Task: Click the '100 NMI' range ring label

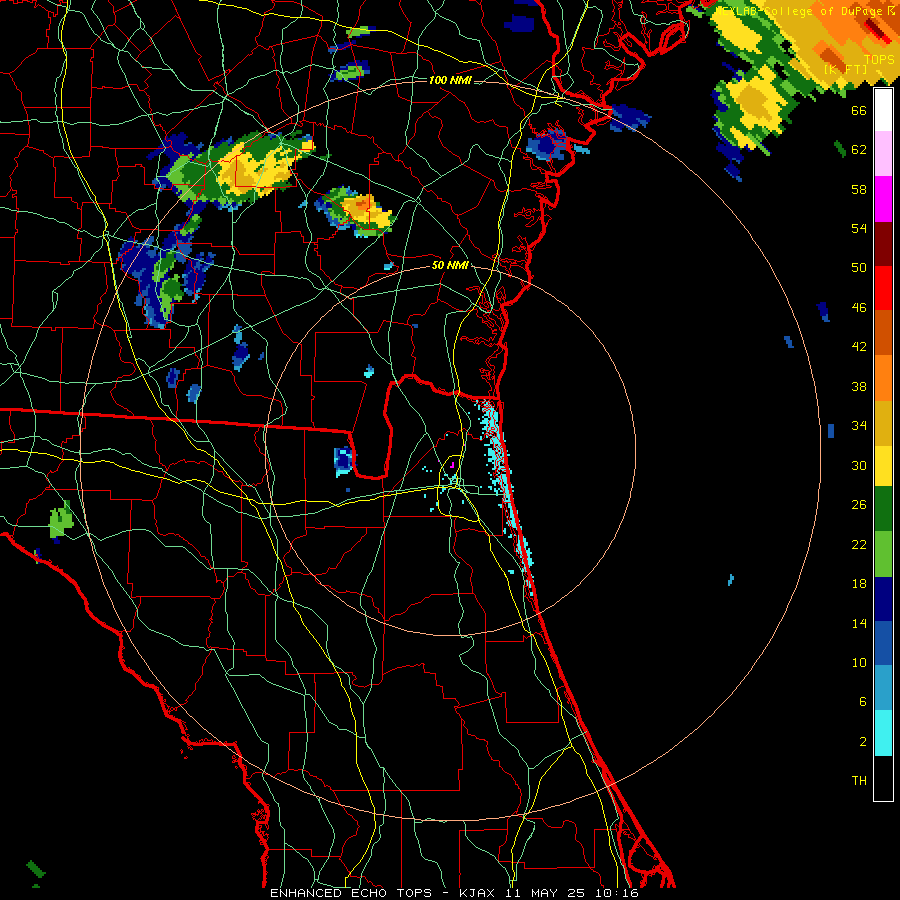Action: click(x=450, y=80)
